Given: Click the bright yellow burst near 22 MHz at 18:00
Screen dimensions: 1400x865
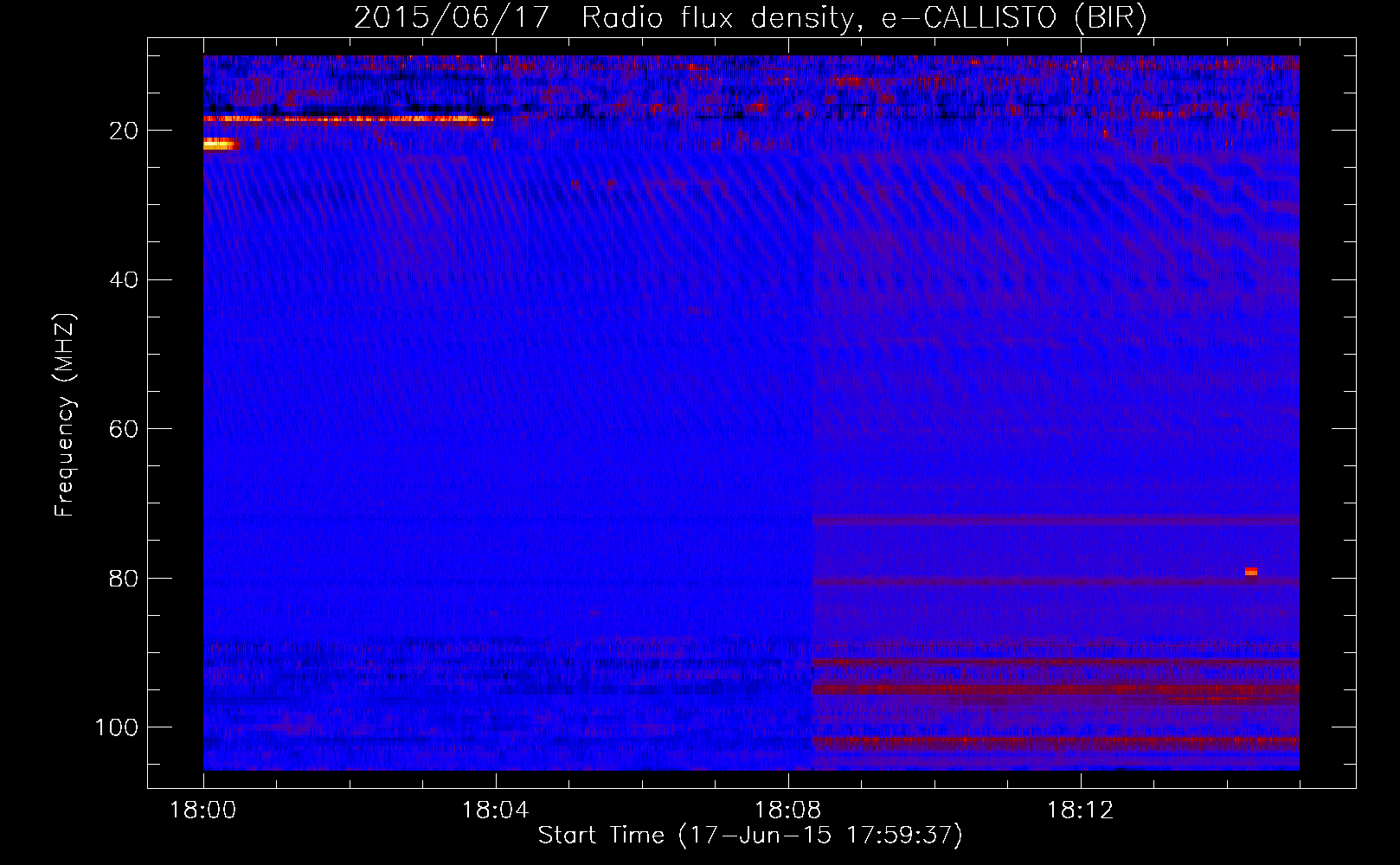Looking at the screenshot, I should click(219, 144).
